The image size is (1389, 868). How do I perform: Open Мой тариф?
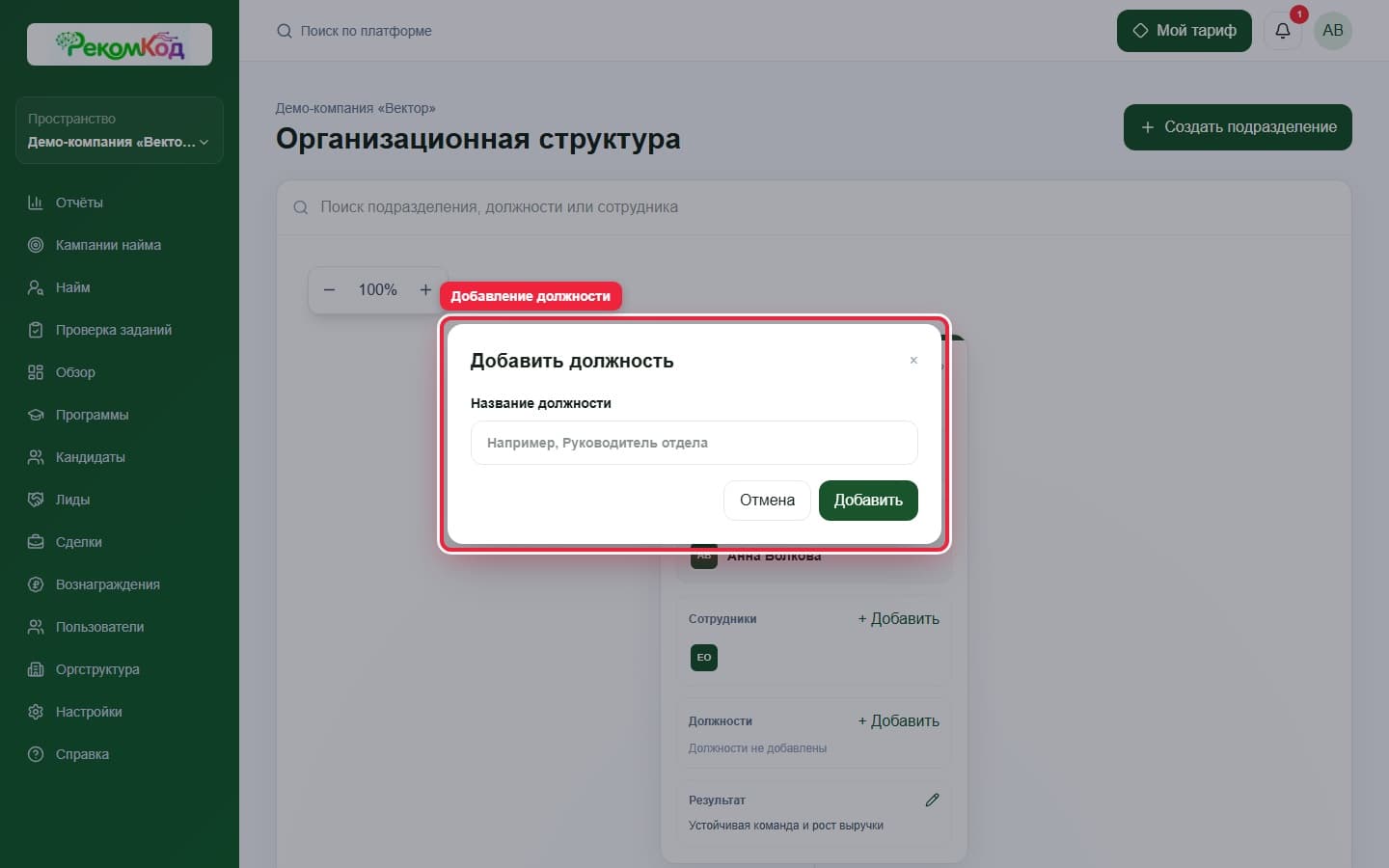[x=1185, y=31]
